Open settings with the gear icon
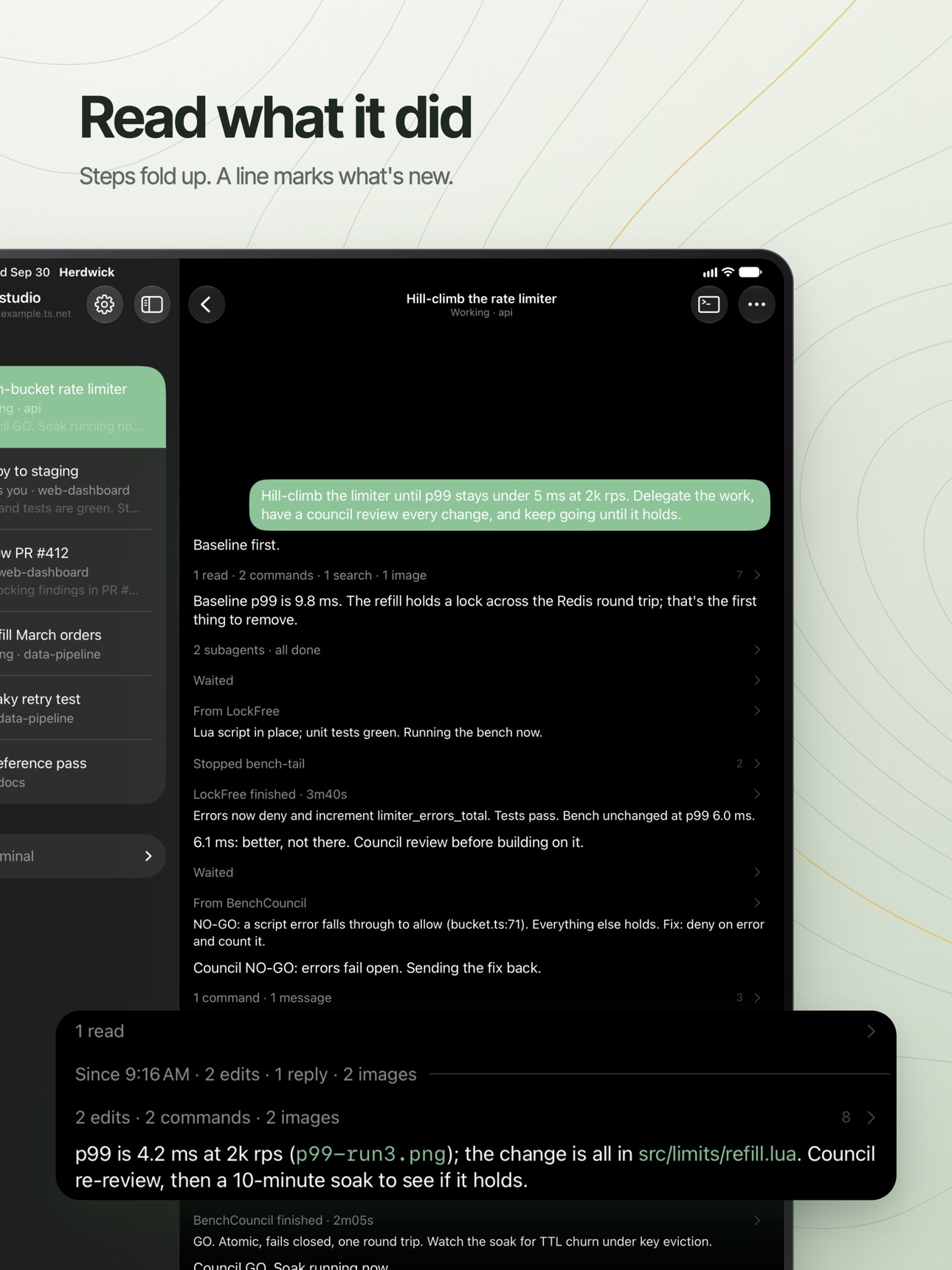Image resolution: width=952 pixels, height=1270 pixels. click(104, 304)
